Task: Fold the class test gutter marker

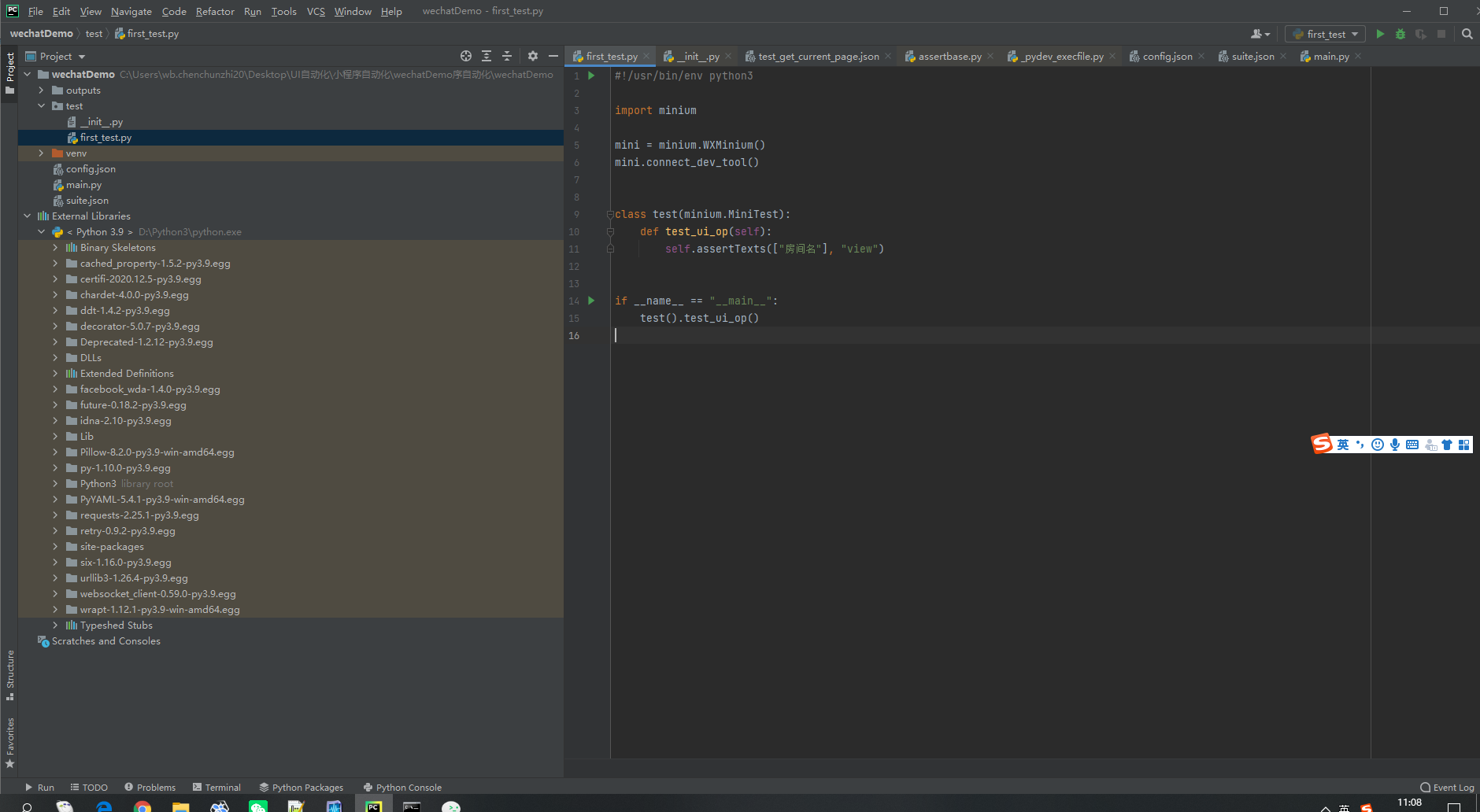Action: (610, 214)
